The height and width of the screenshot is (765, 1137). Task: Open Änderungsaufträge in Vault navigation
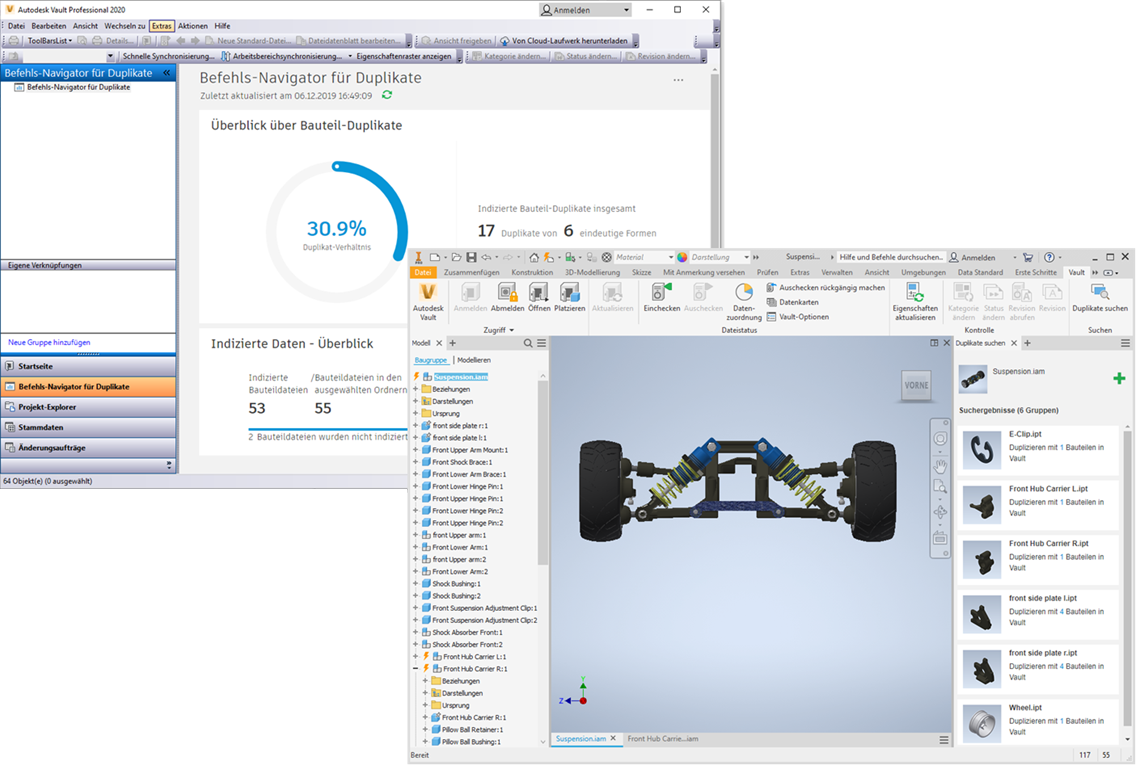88,447
